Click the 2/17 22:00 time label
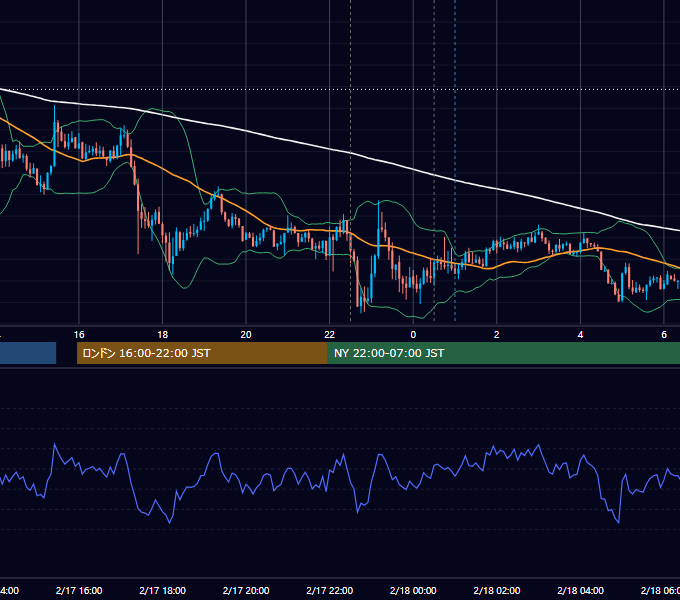Viewport: 680px width, 600px height. (330, 590)
